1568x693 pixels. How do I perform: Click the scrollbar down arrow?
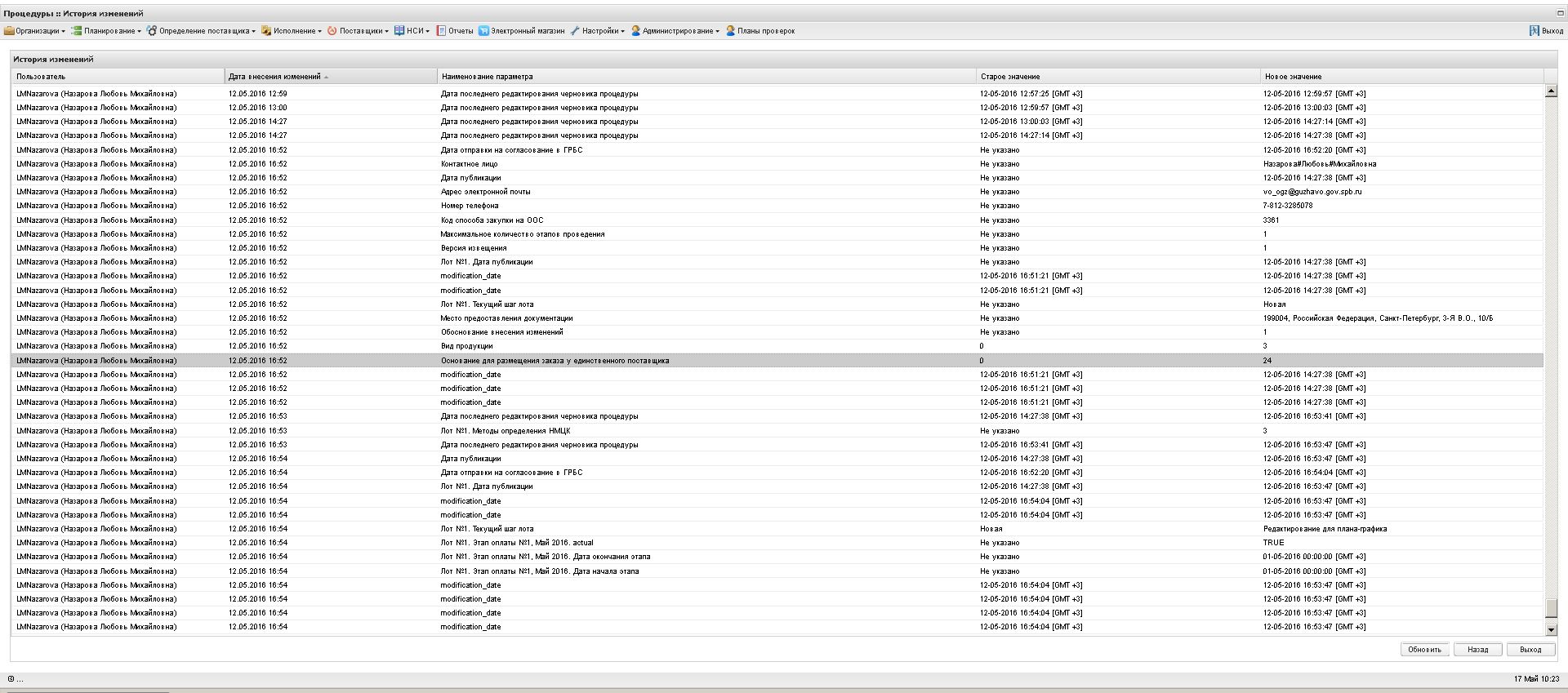[x=1552, y=629]
